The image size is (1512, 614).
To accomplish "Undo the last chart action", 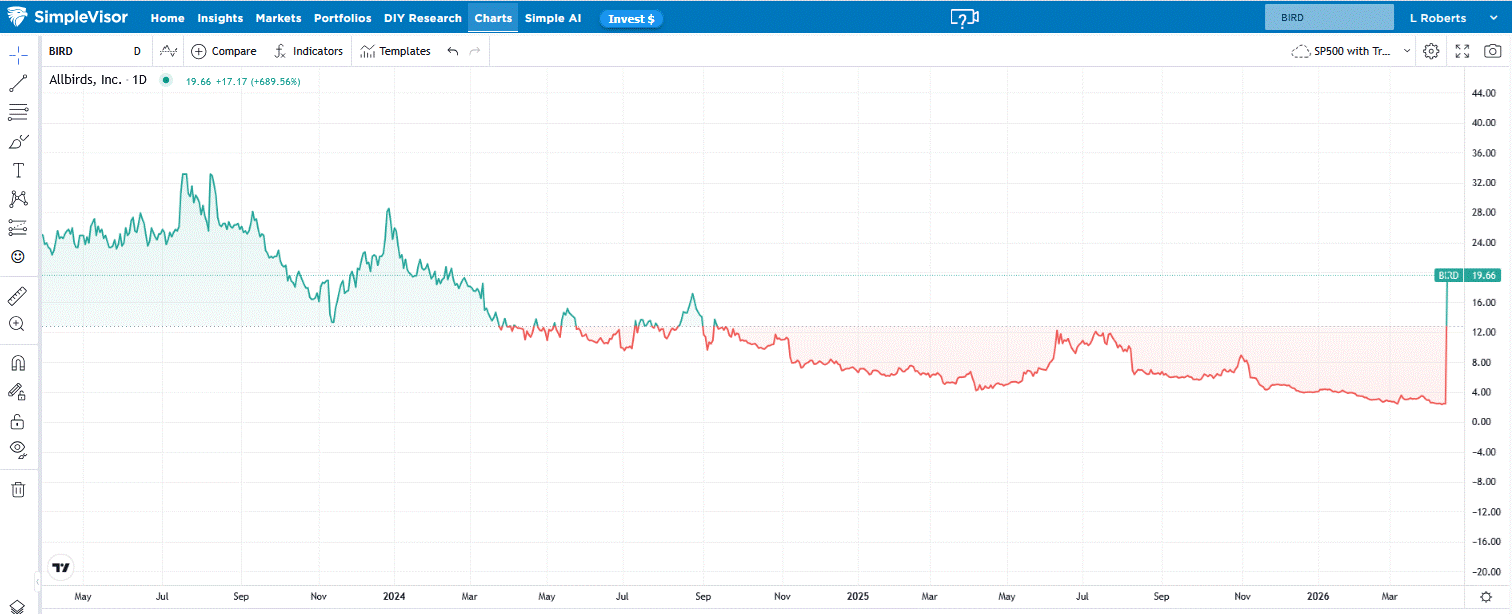I will (453, 51).
